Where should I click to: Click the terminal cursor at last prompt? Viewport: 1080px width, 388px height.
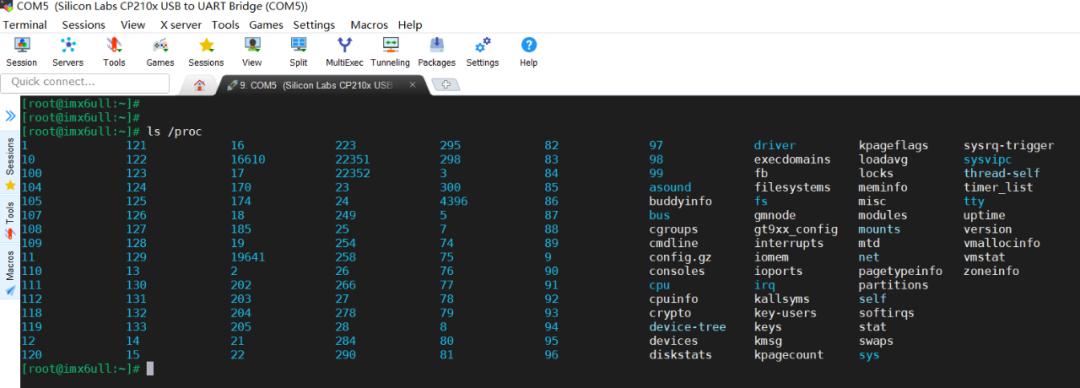(150, 369)
